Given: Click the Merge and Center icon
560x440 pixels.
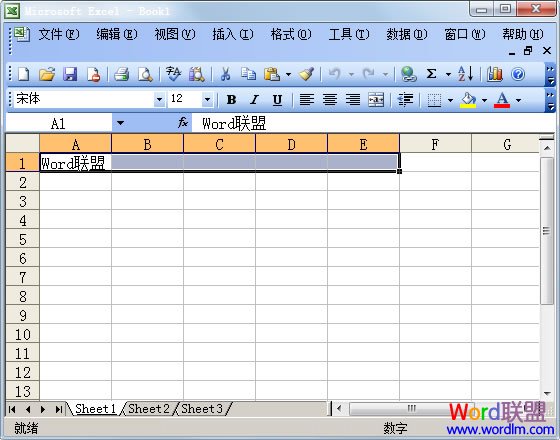Looking at the screenshot, I should coord(376,100).
